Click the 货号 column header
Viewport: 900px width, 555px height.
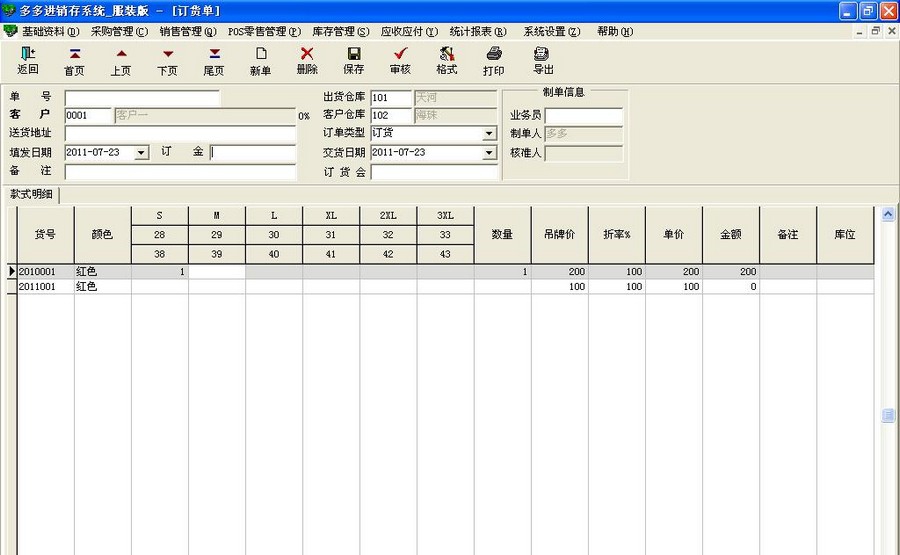45,235
